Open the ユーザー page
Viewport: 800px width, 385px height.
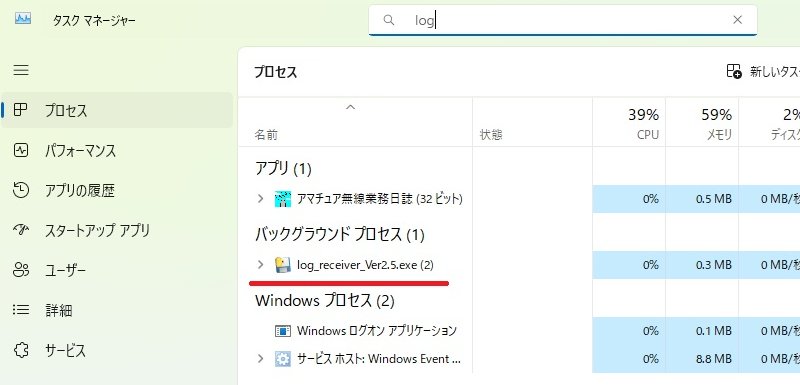click(x=117, y=270)
